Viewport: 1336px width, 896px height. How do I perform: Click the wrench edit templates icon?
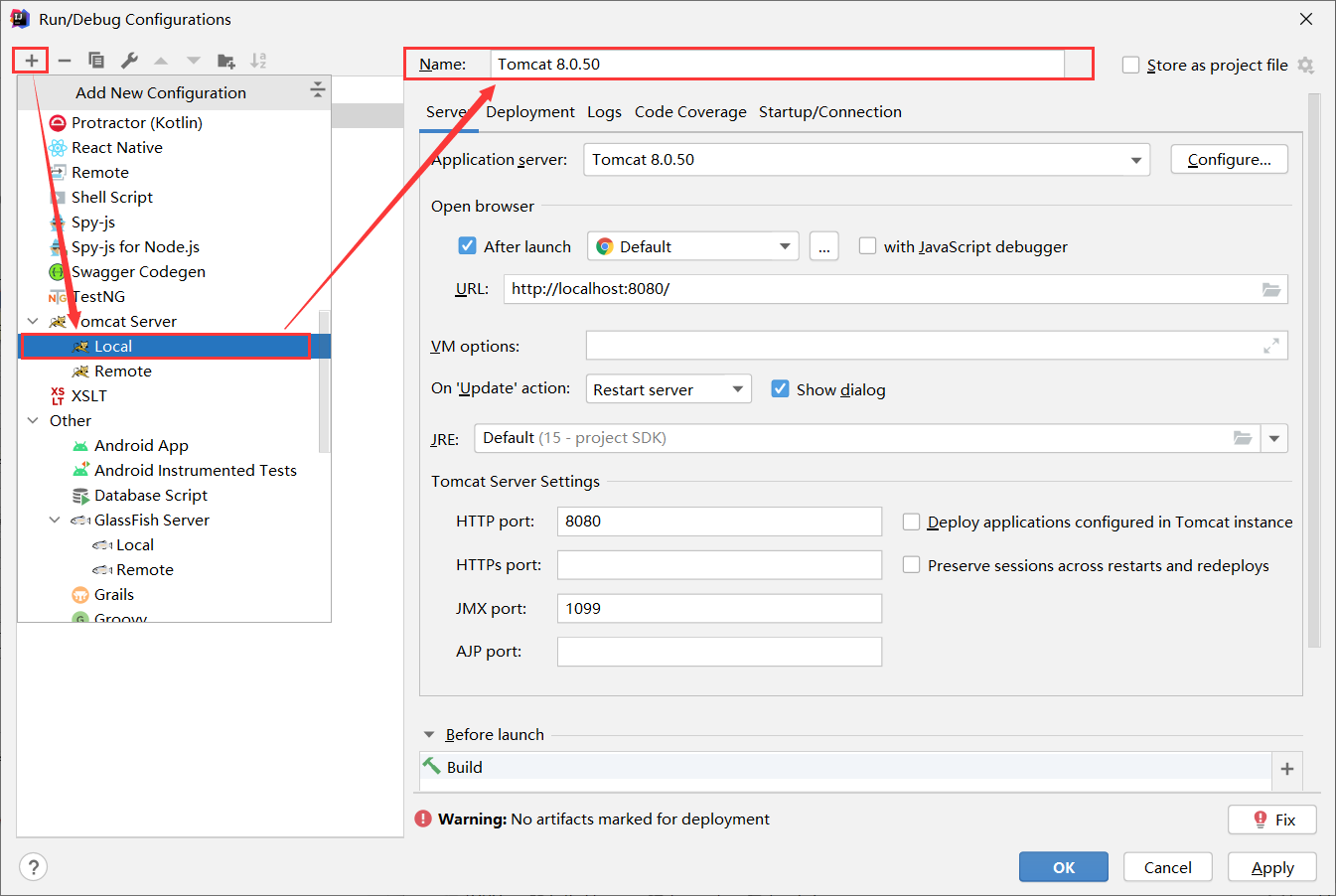(129, 61)
